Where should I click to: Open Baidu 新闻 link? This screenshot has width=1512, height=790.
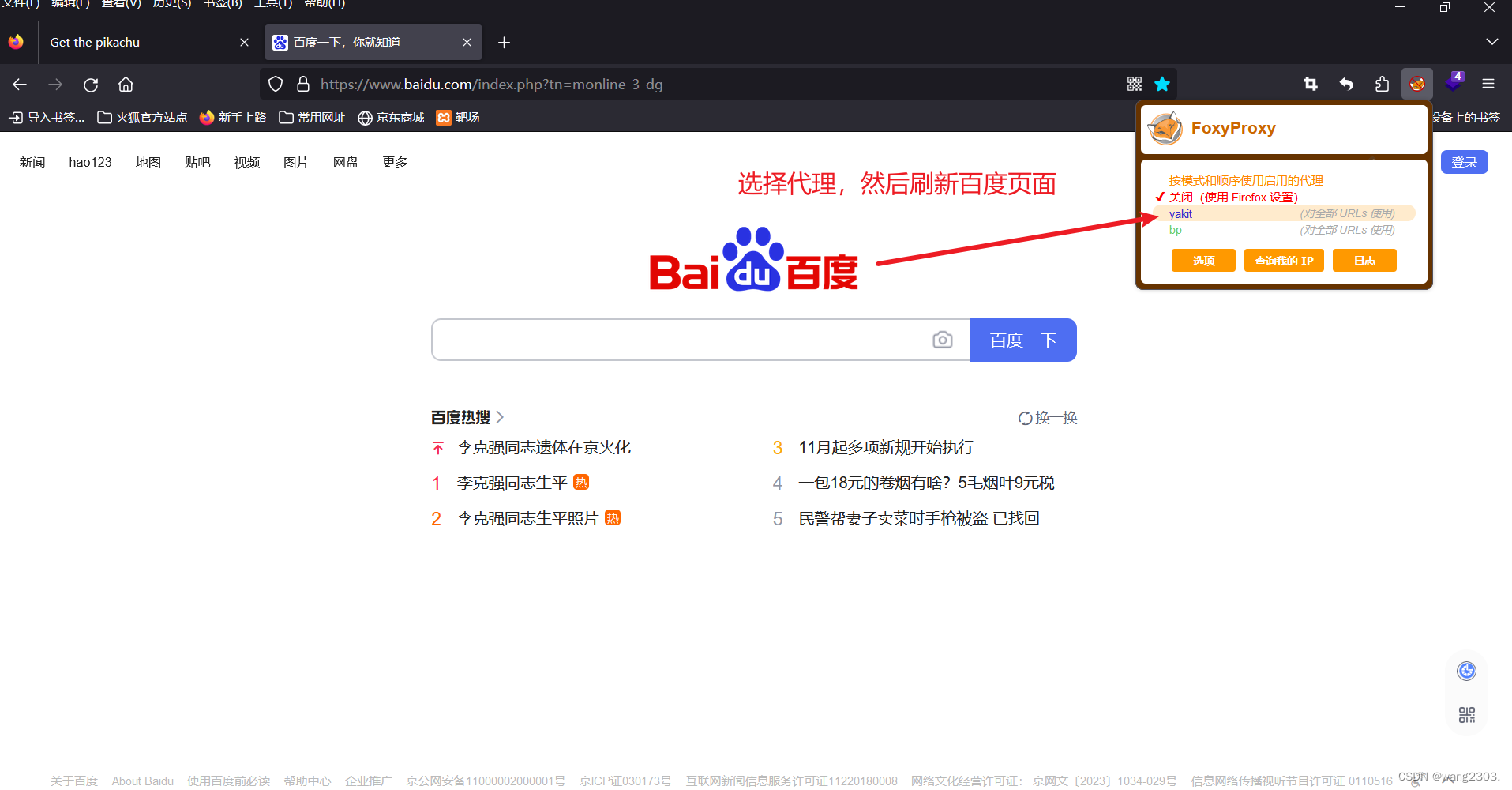click(32, 162)
